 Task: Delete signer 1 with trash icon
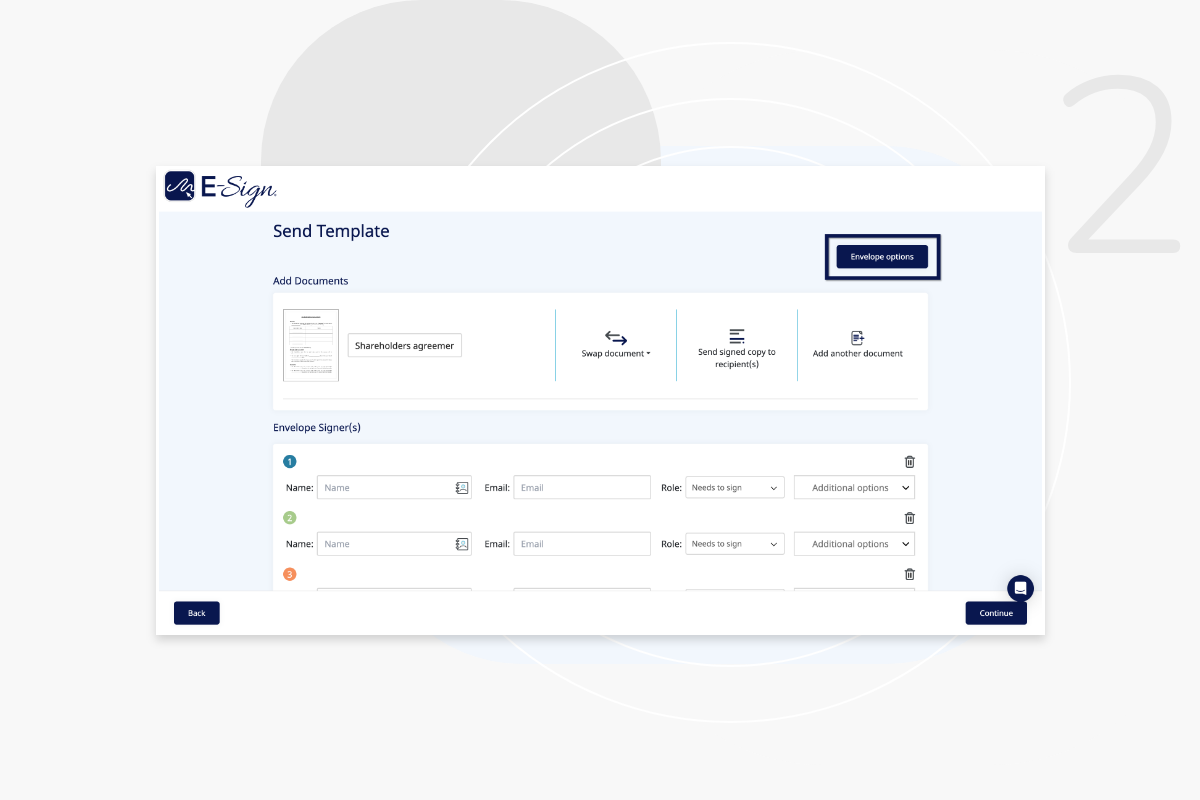point(909,461)
